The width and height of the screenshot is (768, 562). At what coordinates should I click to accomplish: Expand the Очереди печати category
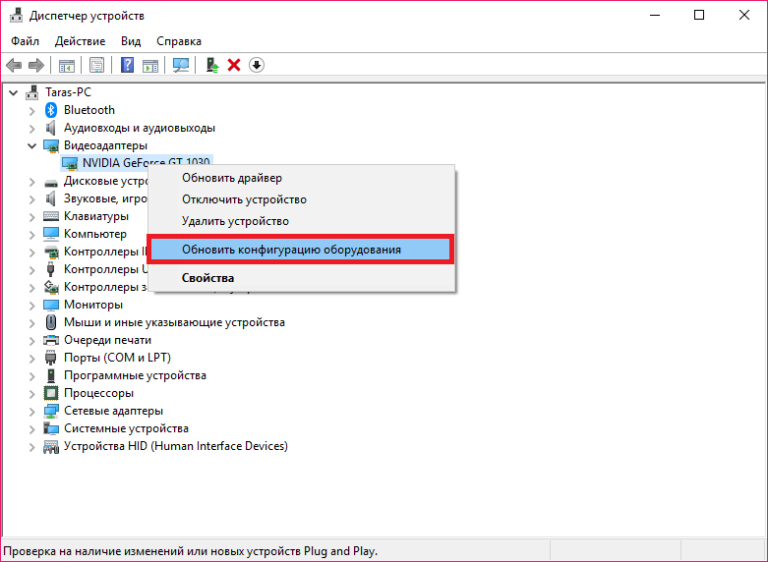tap(32, 341)
